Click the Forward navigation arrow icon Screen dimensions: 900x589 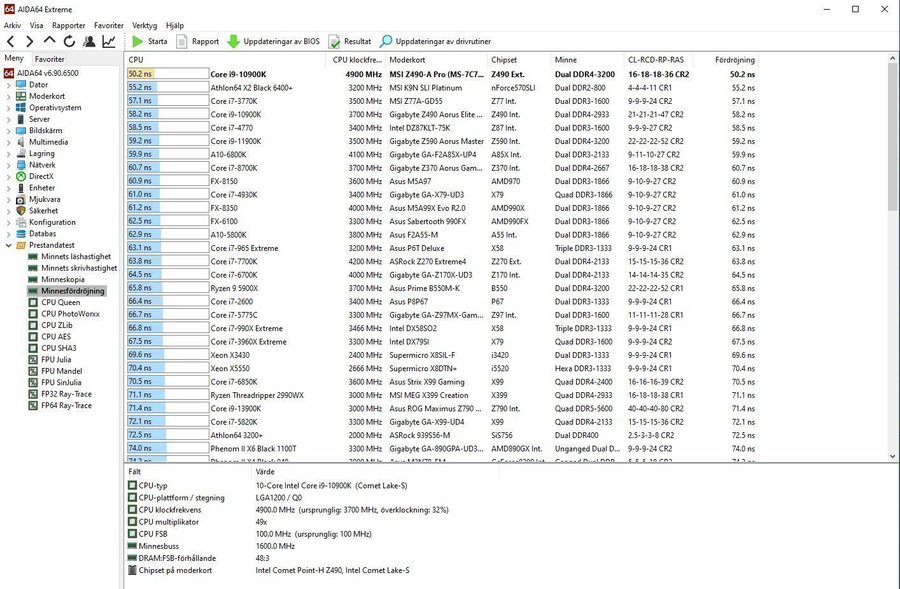[30, 41]
